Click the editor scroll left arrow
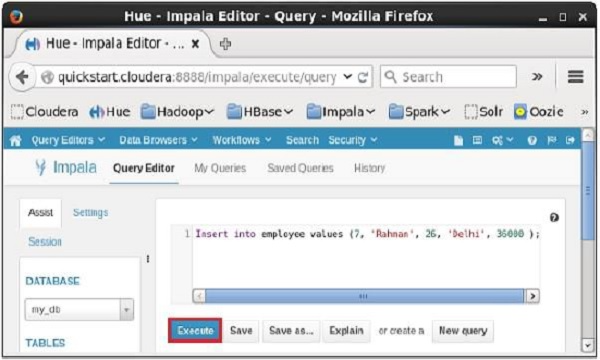This screenshot has height=360, width=600. tap(199, 296)
